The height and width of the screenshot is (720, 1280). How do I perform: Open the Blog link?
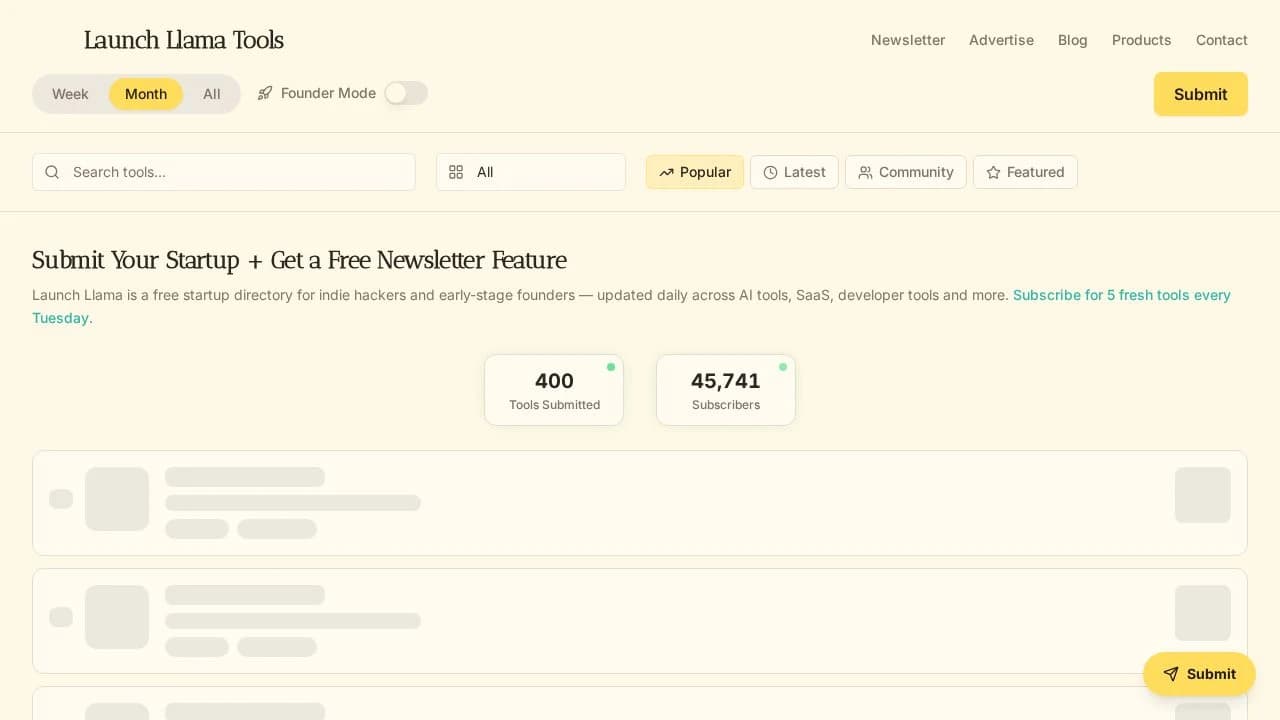point(1072,40)
